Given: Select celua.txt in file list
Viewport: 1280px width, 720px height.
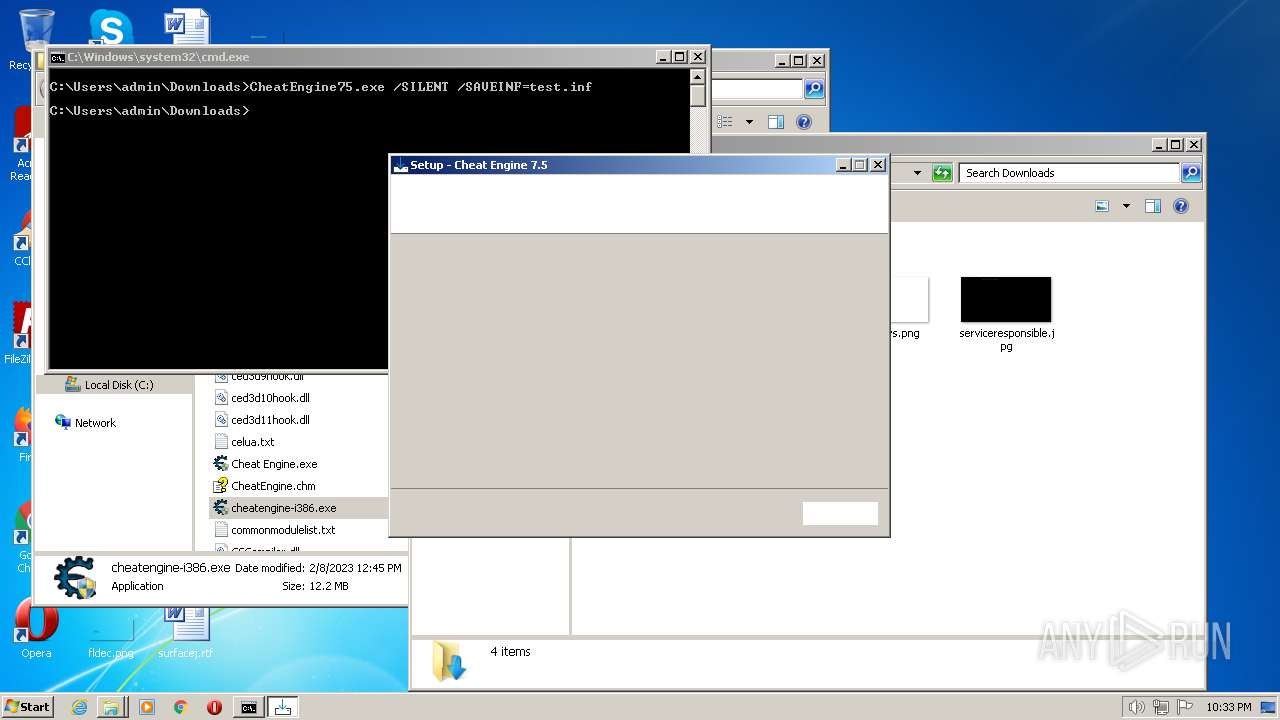Looking at the screenshot, I should click(252, 442).
